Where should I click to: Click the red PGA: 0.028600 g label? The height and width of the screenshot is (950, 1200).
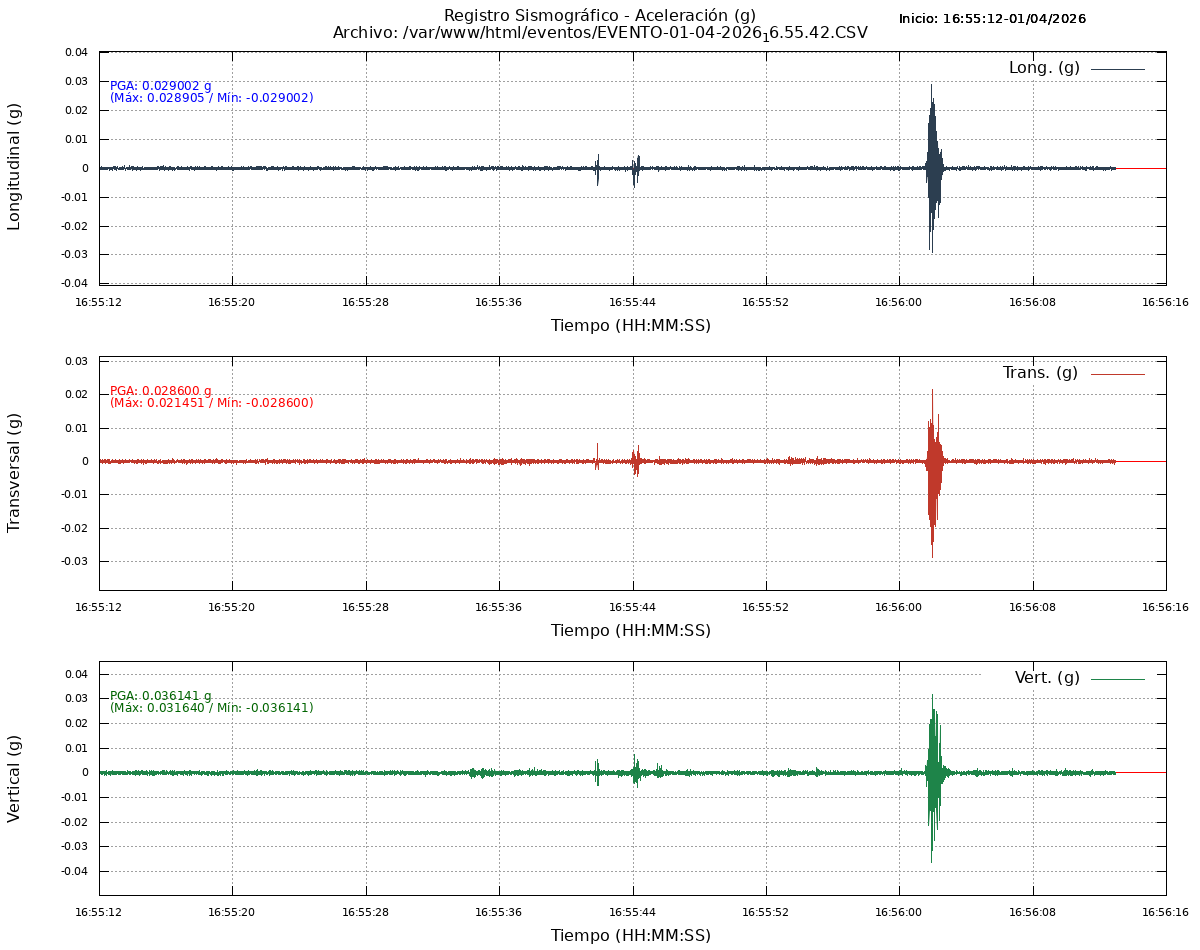[160, 391]
